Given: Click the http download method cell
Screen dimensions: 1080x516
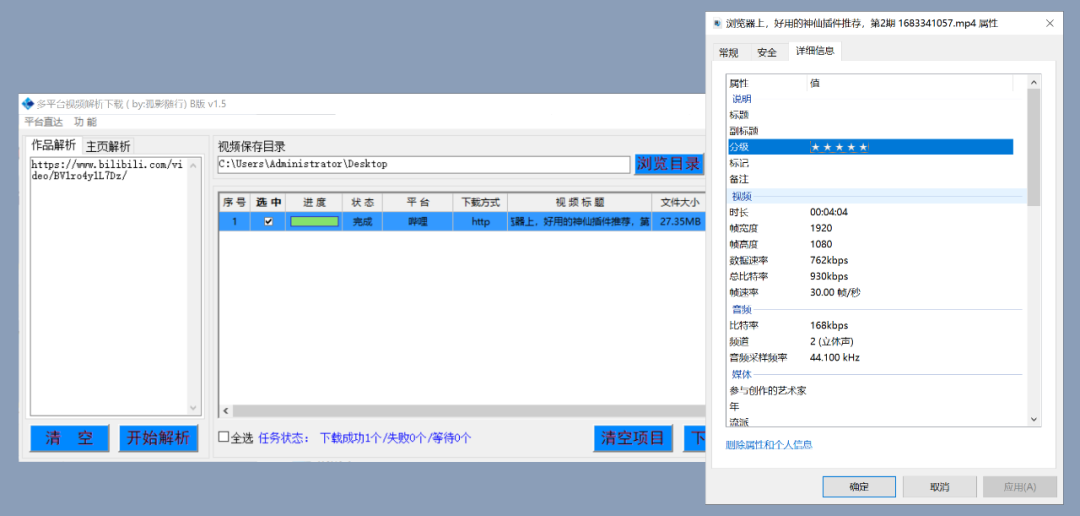Looking at the screenshot, I should [x=480, y=221].
